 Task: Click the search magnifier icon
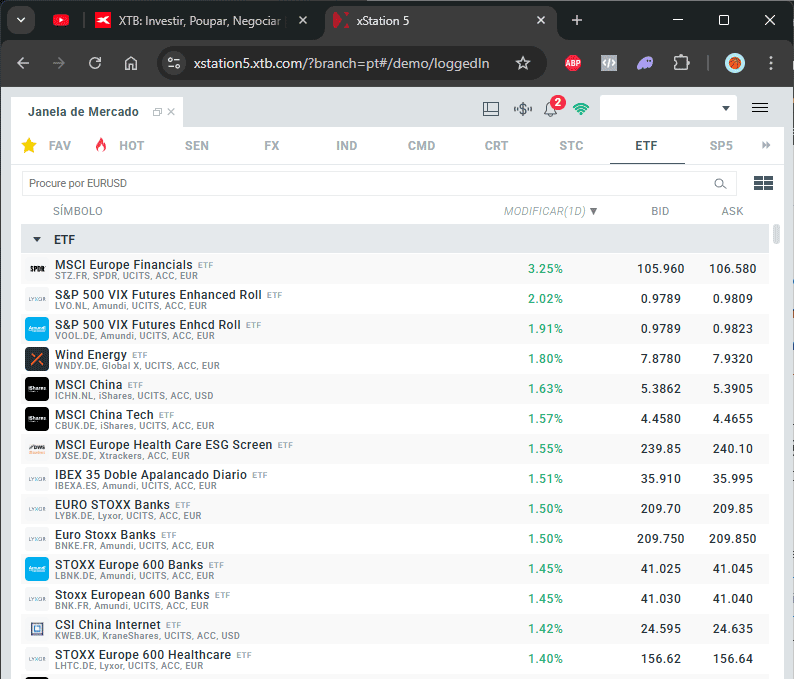click(x=720, y=184)
